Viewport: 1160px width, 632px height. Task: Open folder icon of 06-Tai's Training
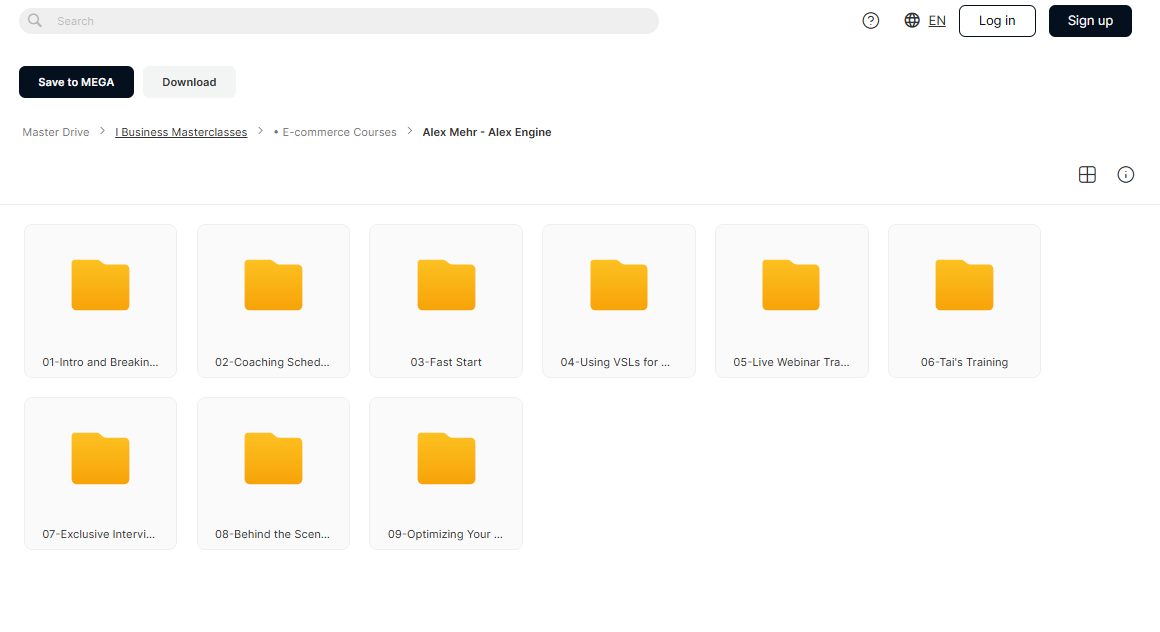click(964, 285)
